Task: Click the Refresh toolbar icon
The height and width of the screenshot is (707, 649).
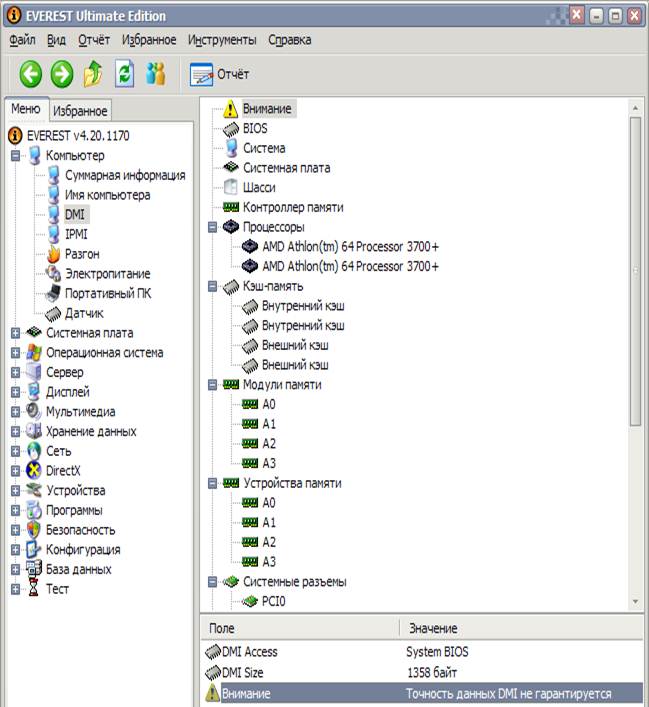Action: tap(124, 73)
